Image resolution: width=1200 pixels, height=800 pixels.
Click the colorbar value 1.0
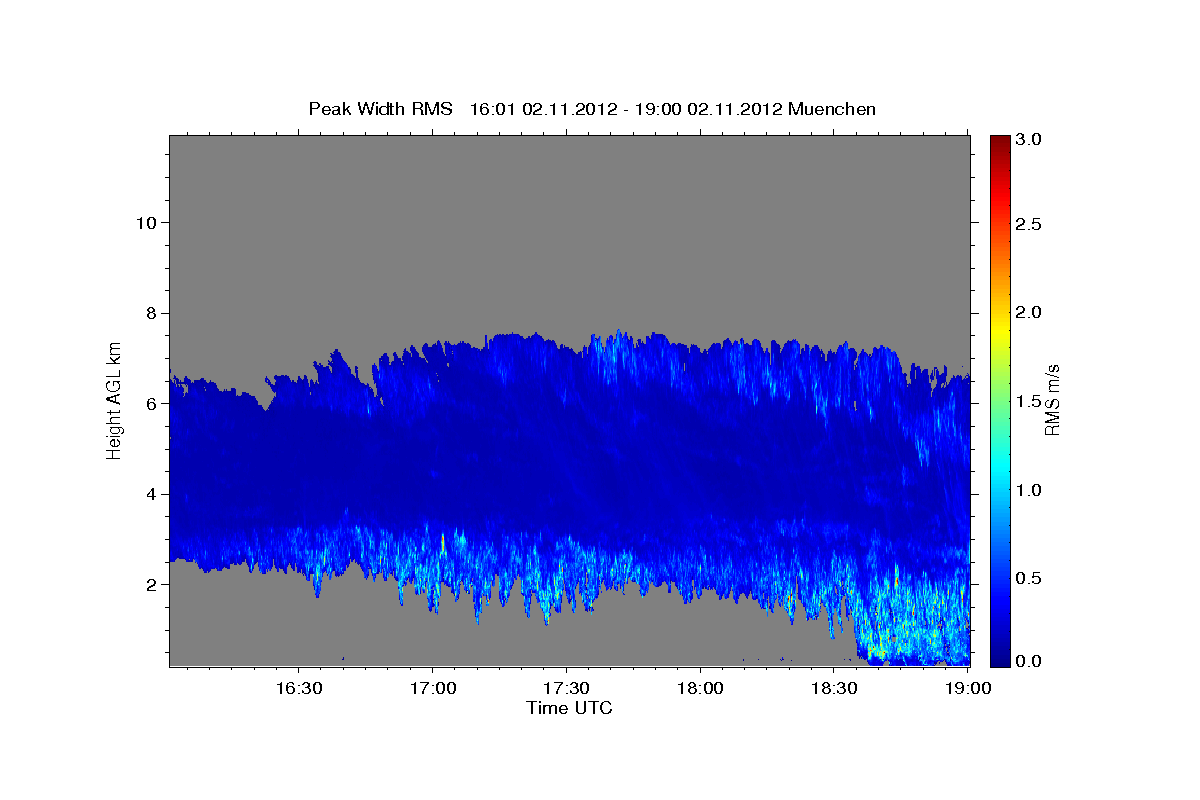pos(1028,490)
